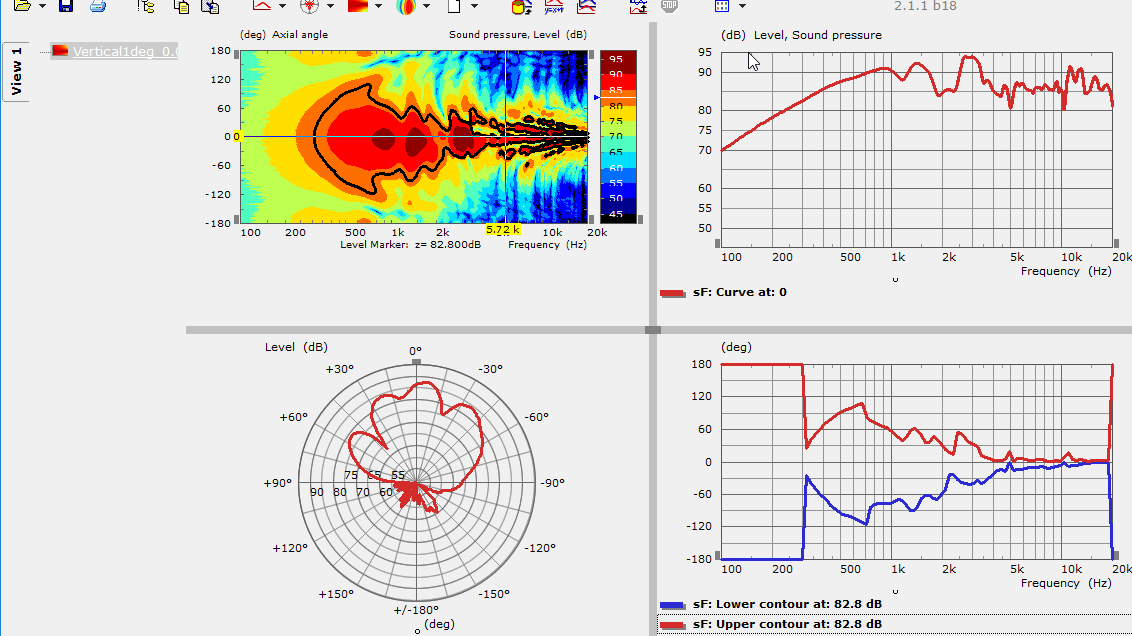The width and height of the screenshot is (1132, 636).
Task: Click the 'sF: Curve at: 0' legend entry
Action: click(740, 292)
